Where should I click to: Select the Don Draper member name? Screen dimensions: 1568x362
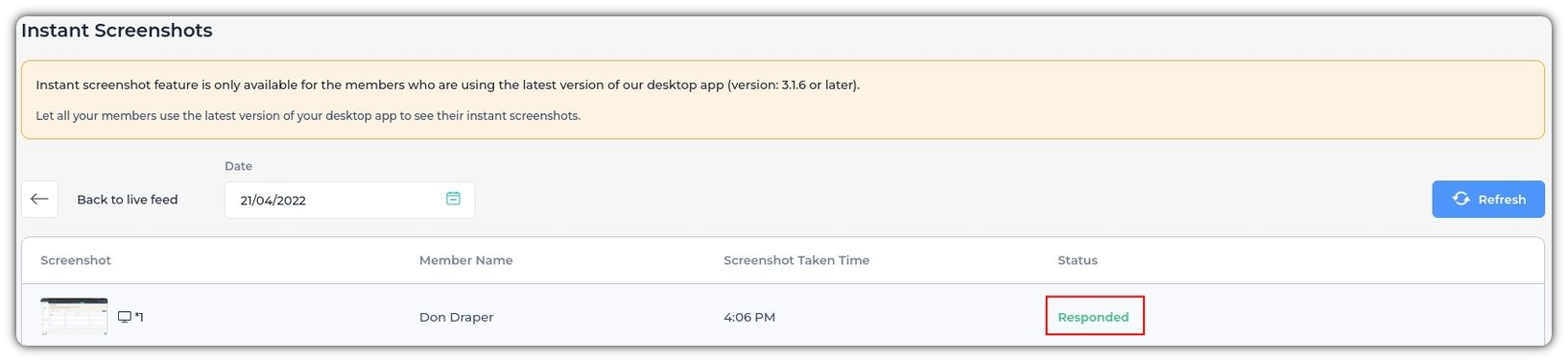pyautogui.click(x=456, y=317)
